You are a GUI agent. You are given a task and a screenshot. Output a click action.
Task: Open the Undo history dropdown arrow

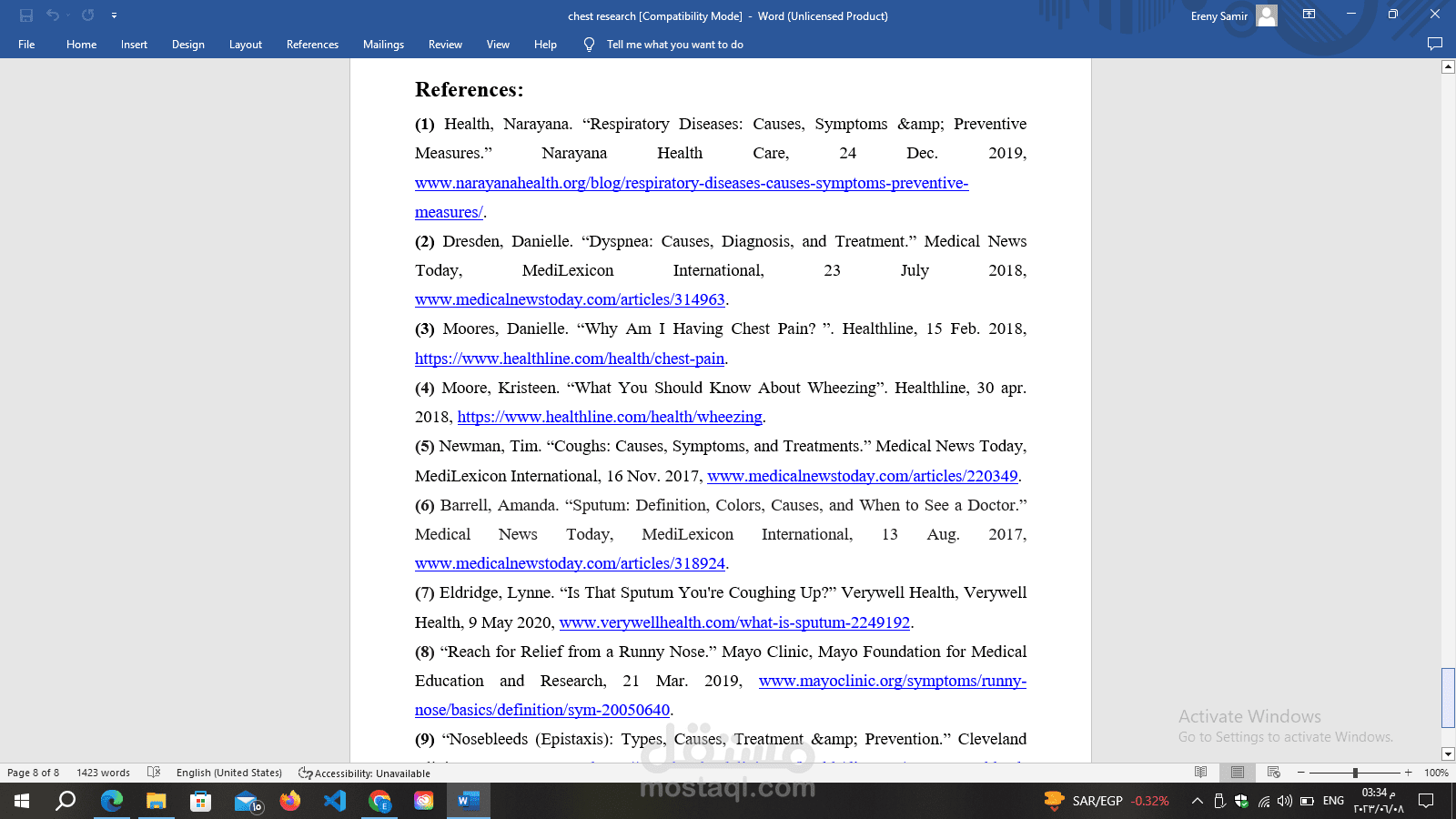[67, 15]
